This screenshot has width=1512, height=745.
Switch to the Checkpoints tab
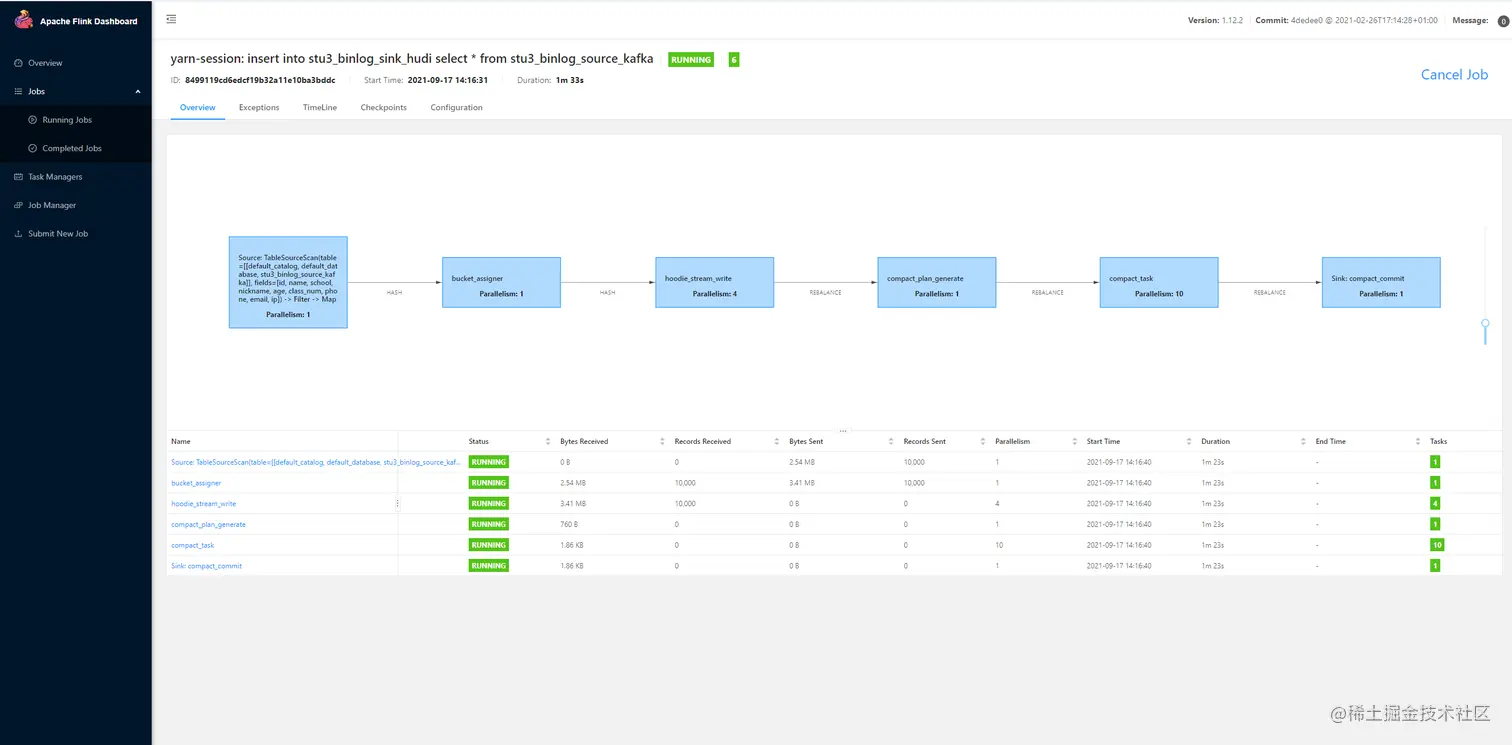(x=383, y=108)
